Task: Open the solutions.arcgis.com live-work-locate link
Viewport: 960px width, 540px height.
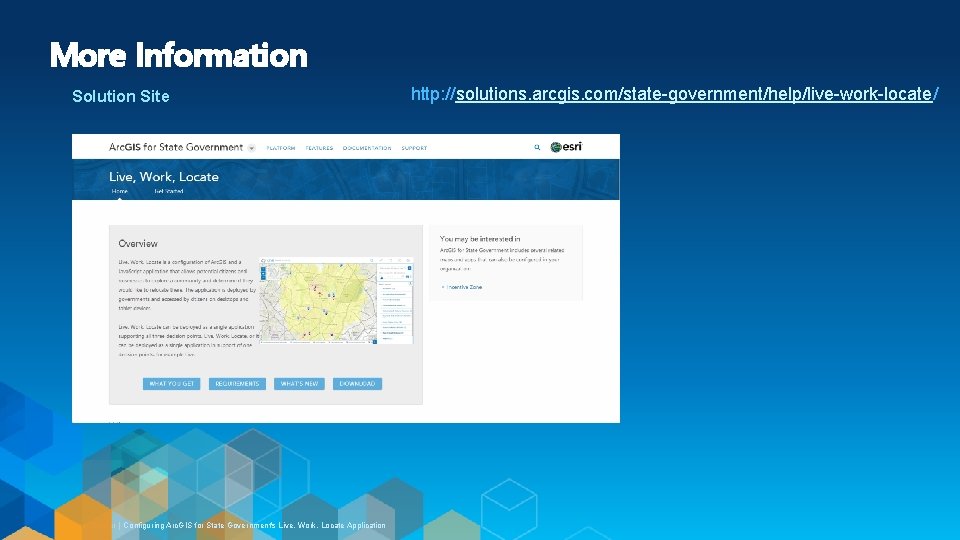Action: [x=674, y=94]
